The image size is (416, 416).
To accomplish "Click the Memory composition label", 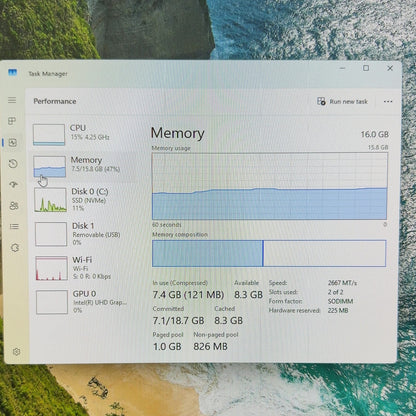I will pos(180,235).
